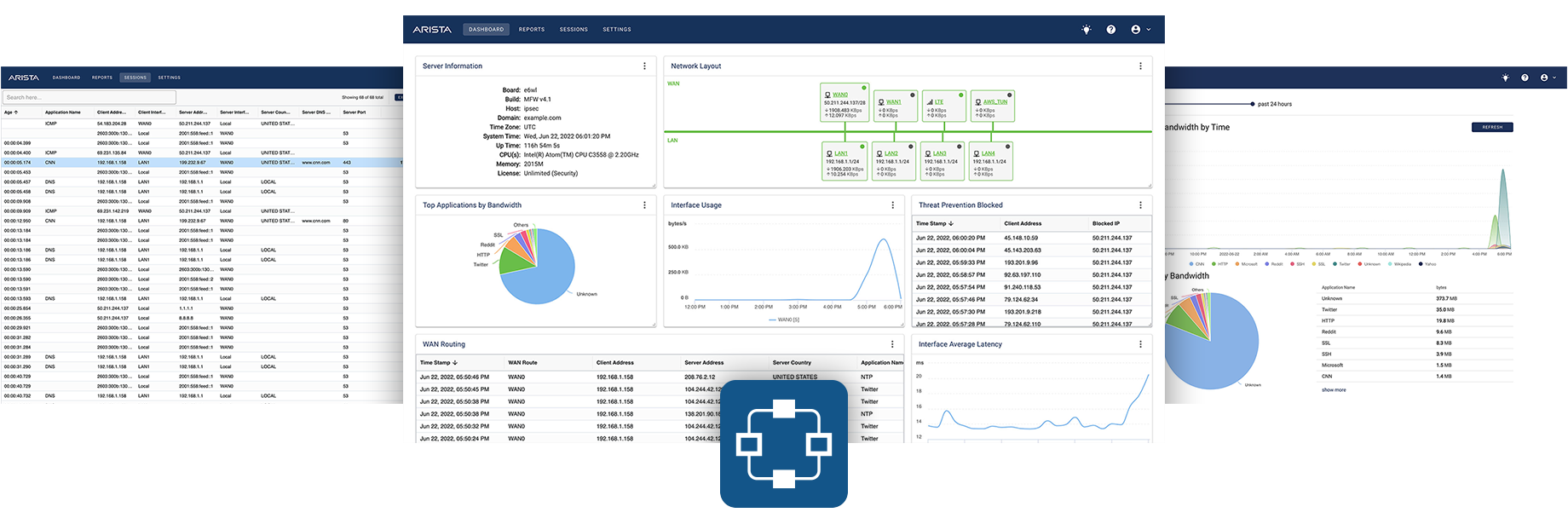Open Server Information widget kebab menu
This screenshot has width=1568, height=524.
[644, 66]
